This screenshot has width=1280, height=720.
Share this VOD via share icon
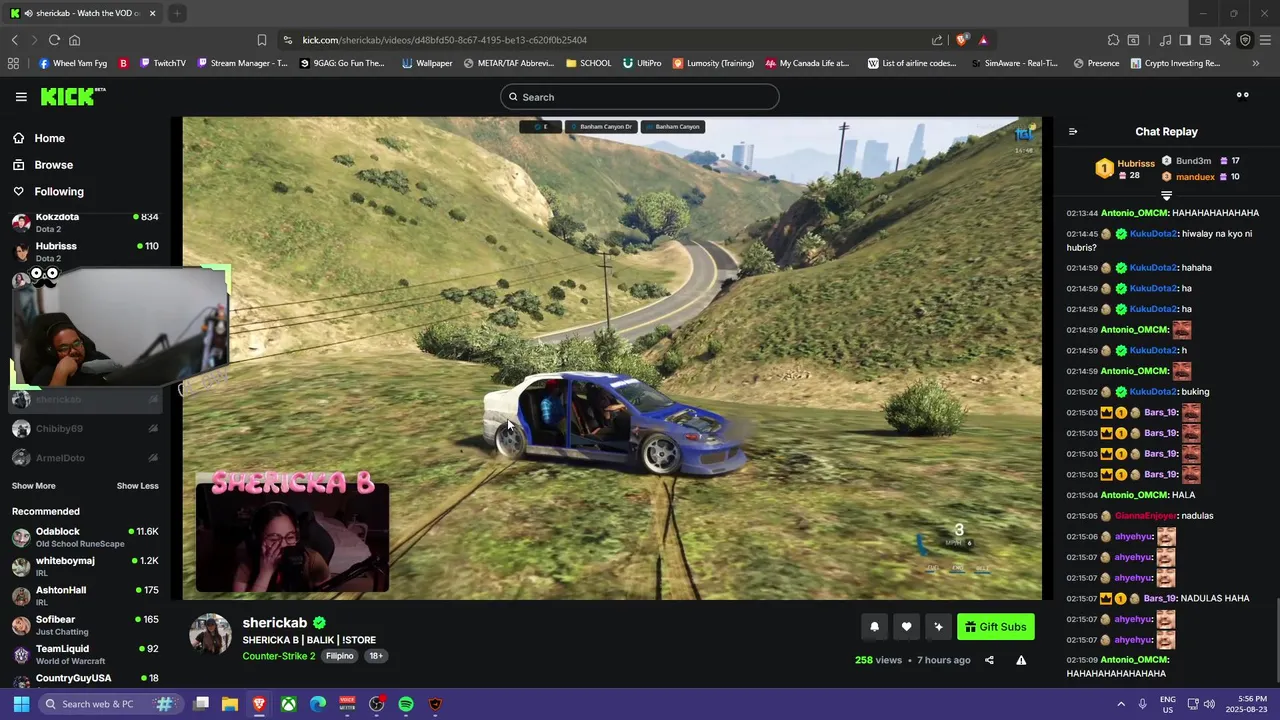click(989, 660)
